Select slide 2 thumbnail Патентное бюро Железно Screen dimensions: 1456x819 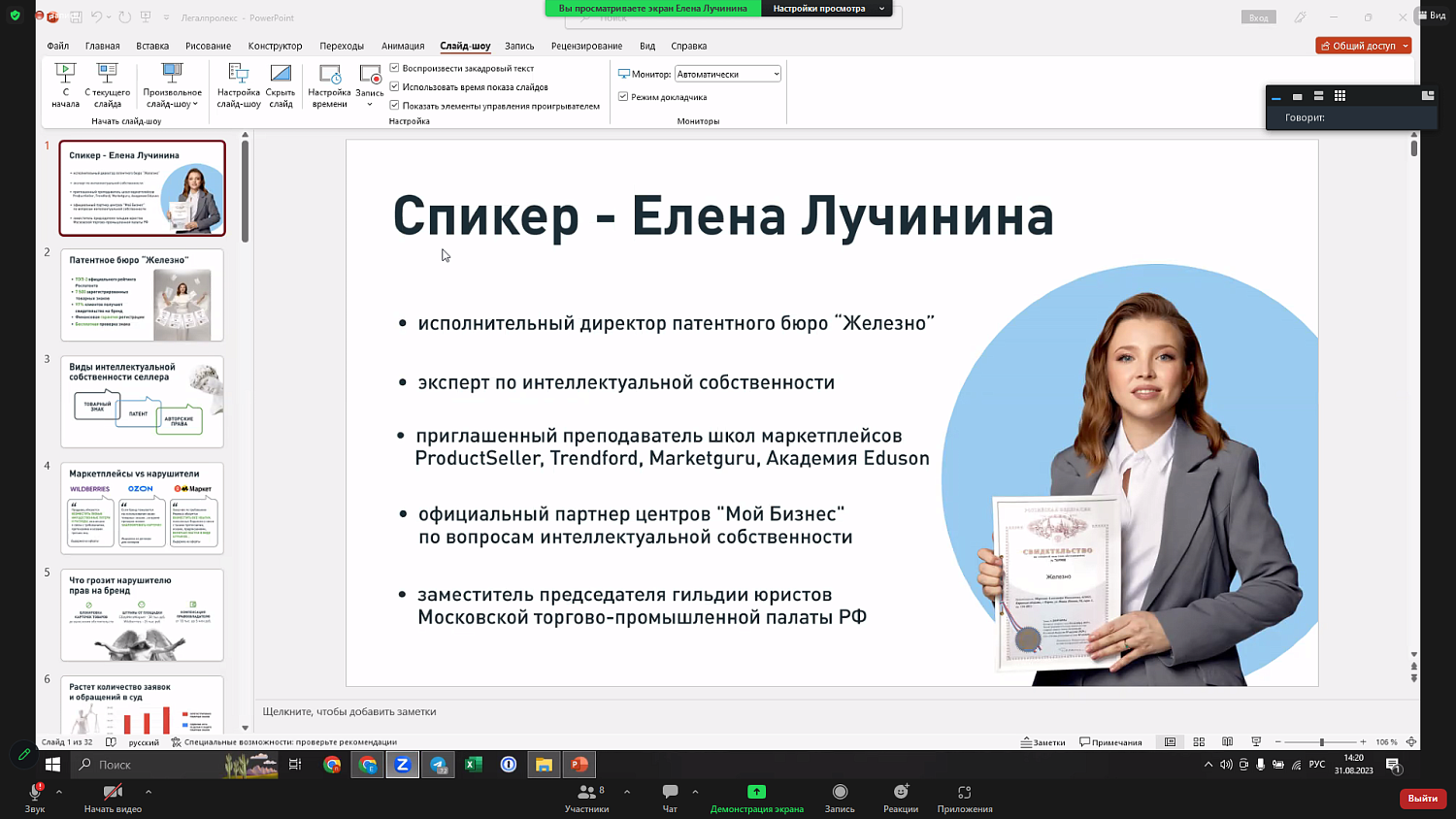[142, 295]
